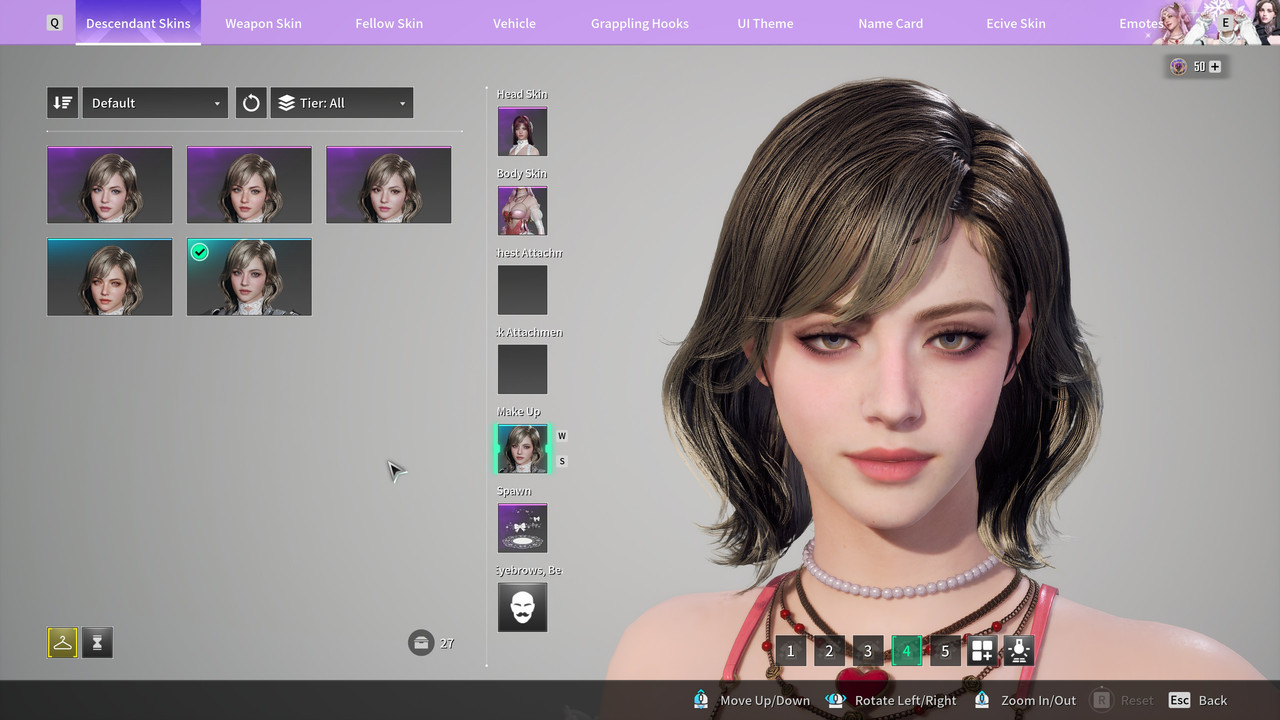Screen dimensions: 1280x720
Task: Expand the Default sort dropdown
Action: point(155,103)
